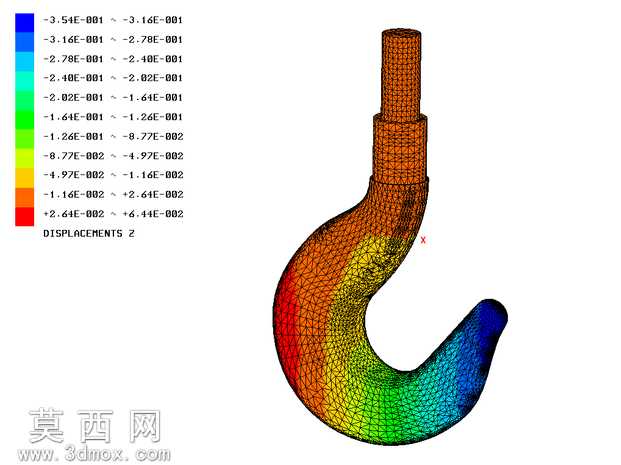Click the red legend color swatch
The image size is (621, 465).
25,217
